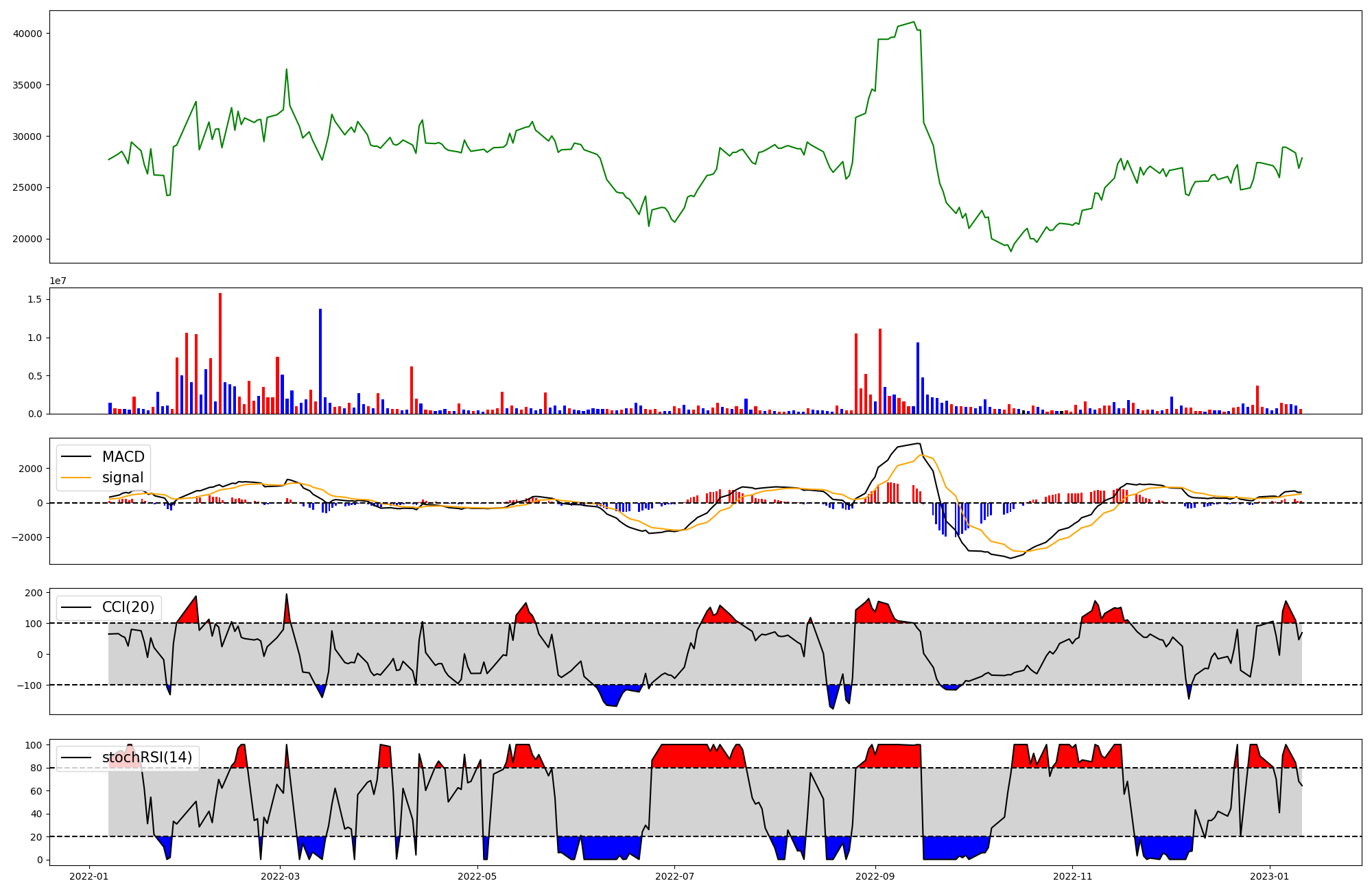Click the 2022-09 x-axis date label
The width and height of the screenshot is (1372, 892).
tap(875, 876)
